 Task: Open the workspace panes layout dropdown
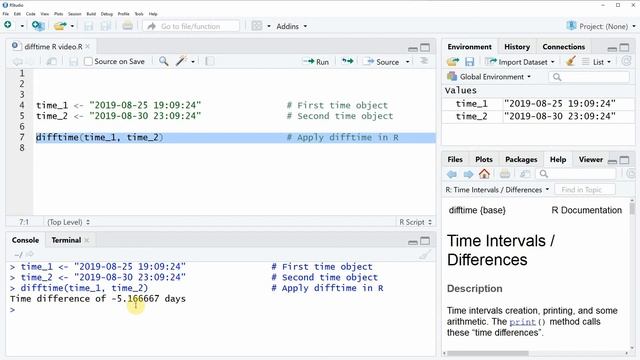261,26
